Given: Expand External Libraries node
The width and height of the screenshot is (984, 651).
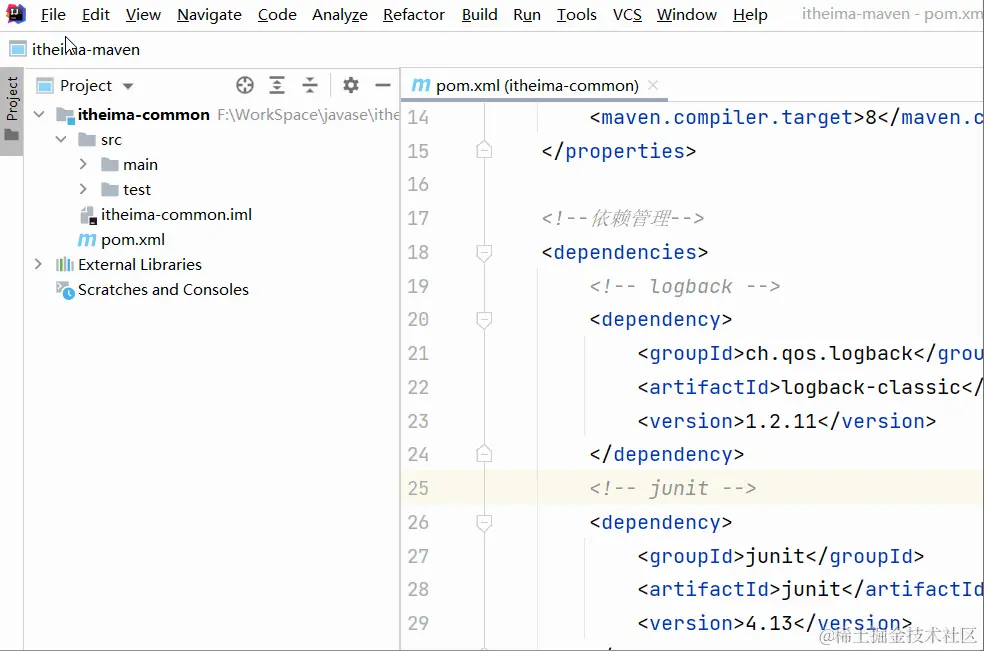Looking at the screenshot, I should [38, 264].
